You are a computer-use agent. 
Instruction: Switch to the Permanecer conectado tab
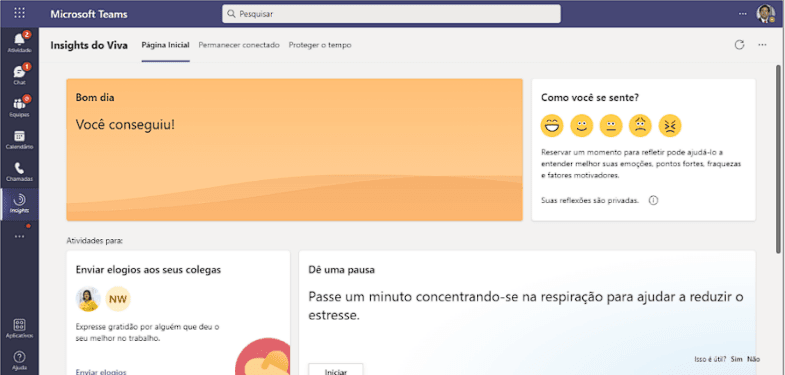(239, 45)
